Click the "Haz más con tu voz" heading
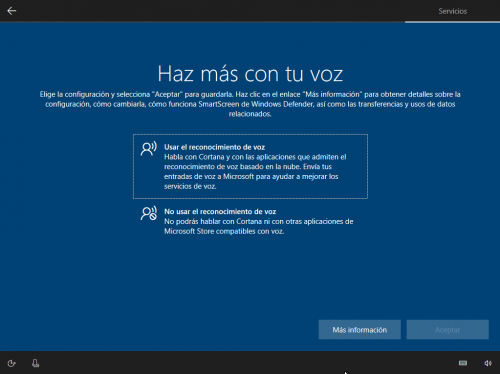 coord(250,74)
